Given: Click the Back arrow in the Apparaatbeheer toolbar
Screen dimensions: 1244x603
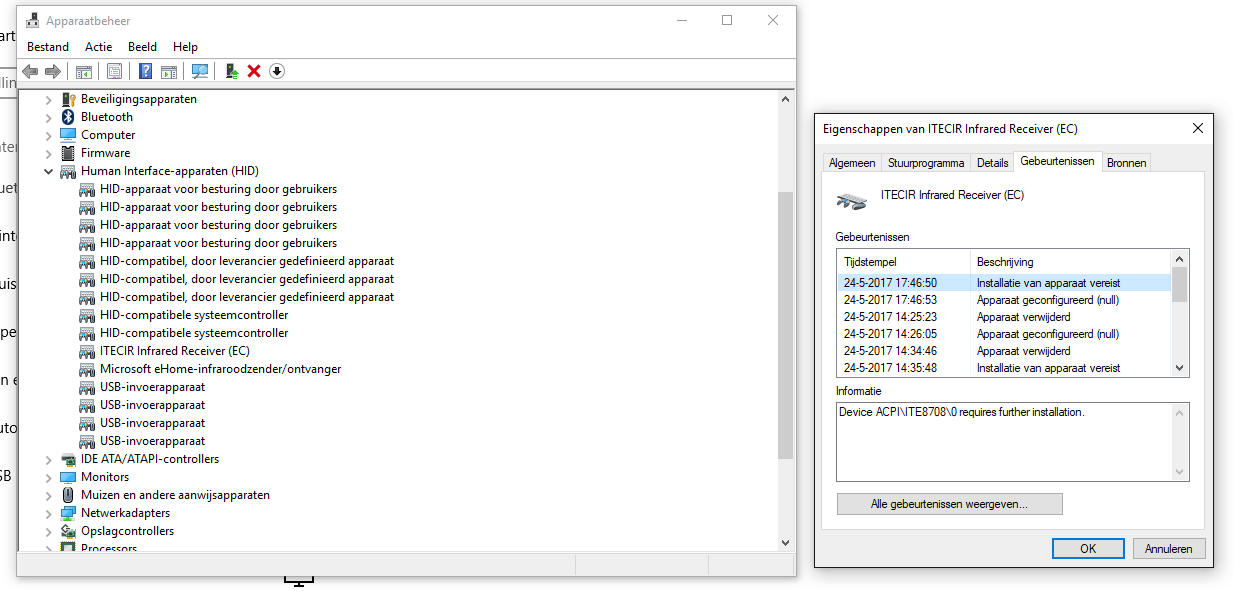Looking at the screenshot, I should [30, 71].
